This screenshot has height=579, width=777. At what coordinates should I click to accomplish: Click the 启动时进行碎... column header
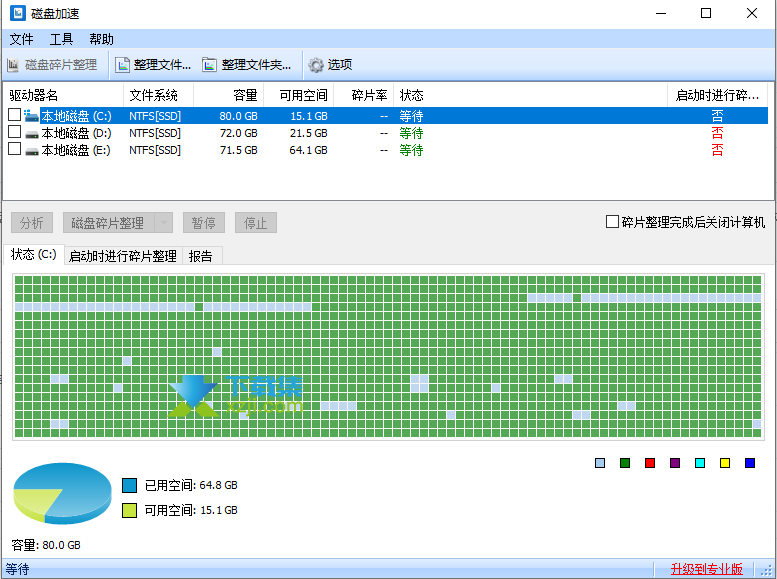click(718, 95)
